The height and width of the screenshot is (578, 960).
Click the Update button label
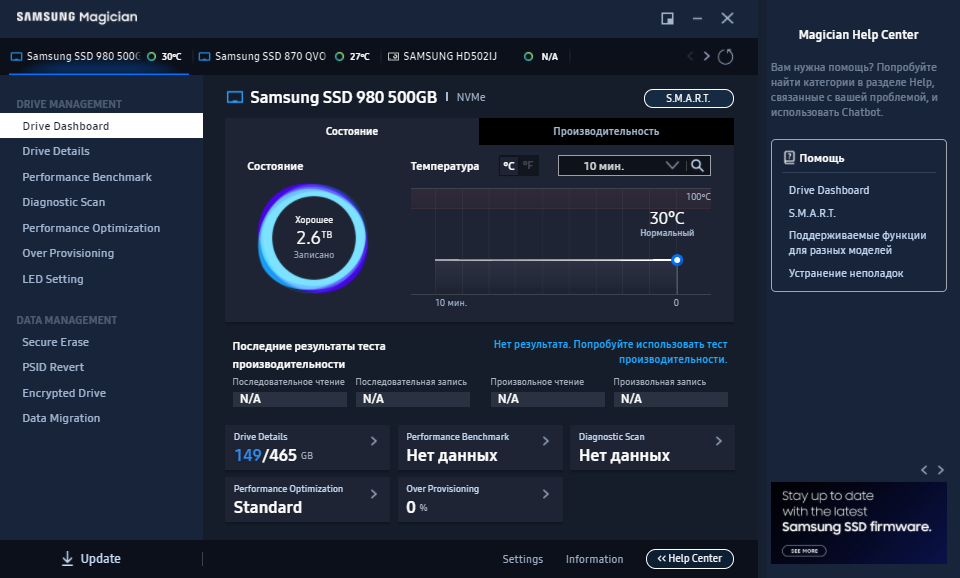point(100,558)
